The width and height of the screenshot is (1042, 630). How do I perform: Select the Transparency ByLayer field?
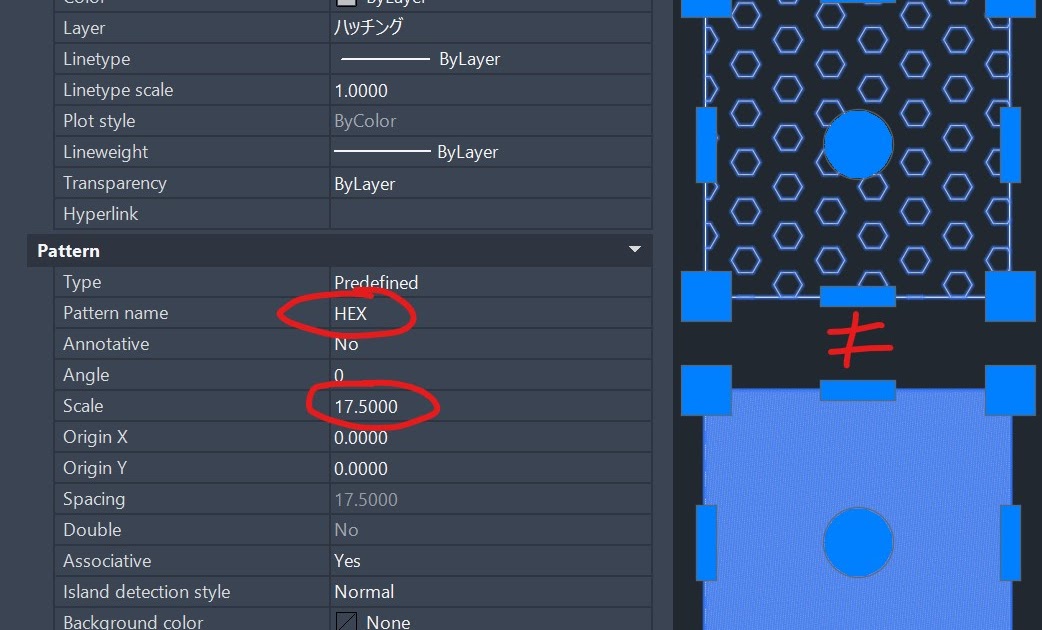click(x=490, y=183)
